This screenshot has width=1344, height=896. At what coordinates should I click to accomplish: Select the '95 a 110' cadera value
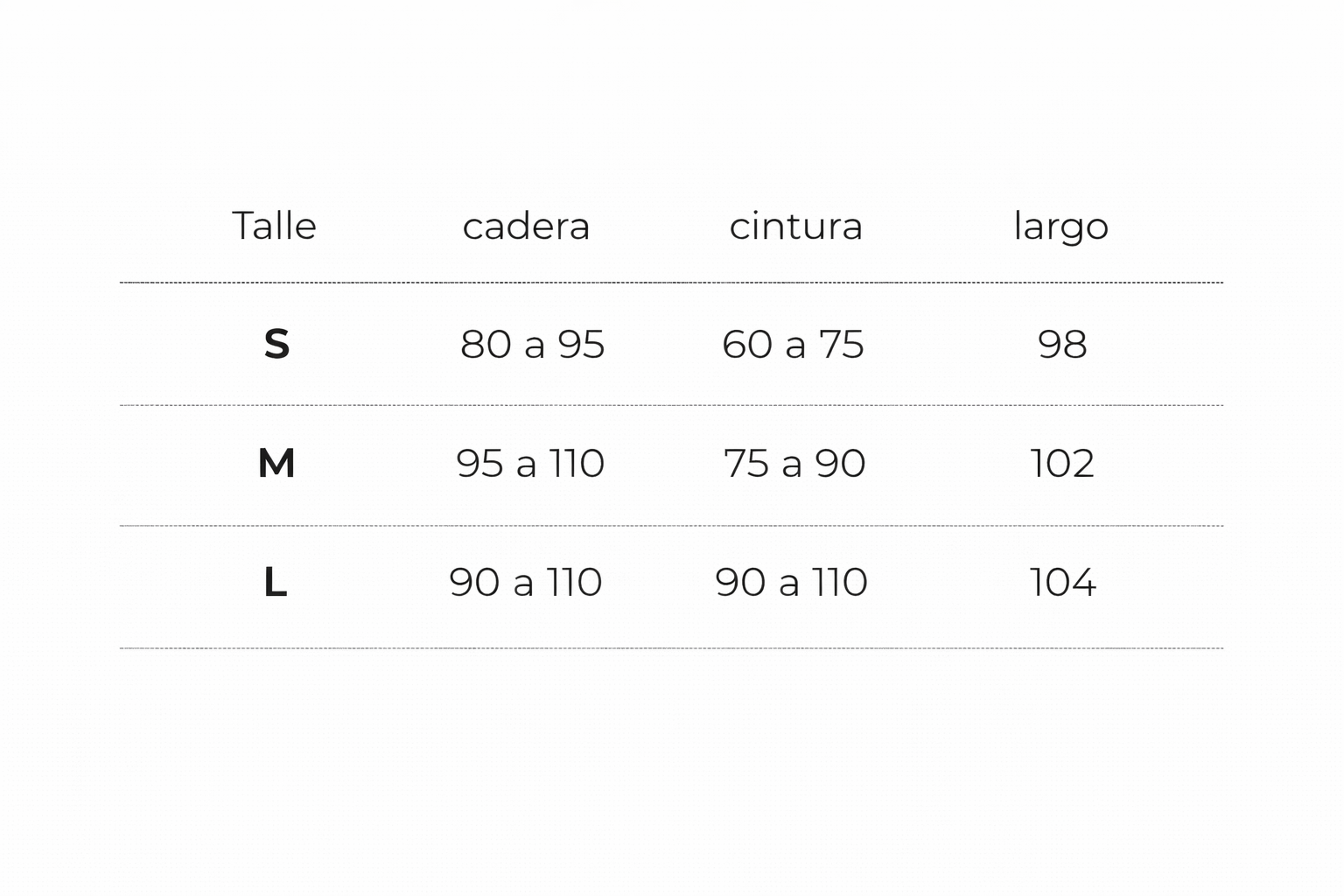(530, 463)
